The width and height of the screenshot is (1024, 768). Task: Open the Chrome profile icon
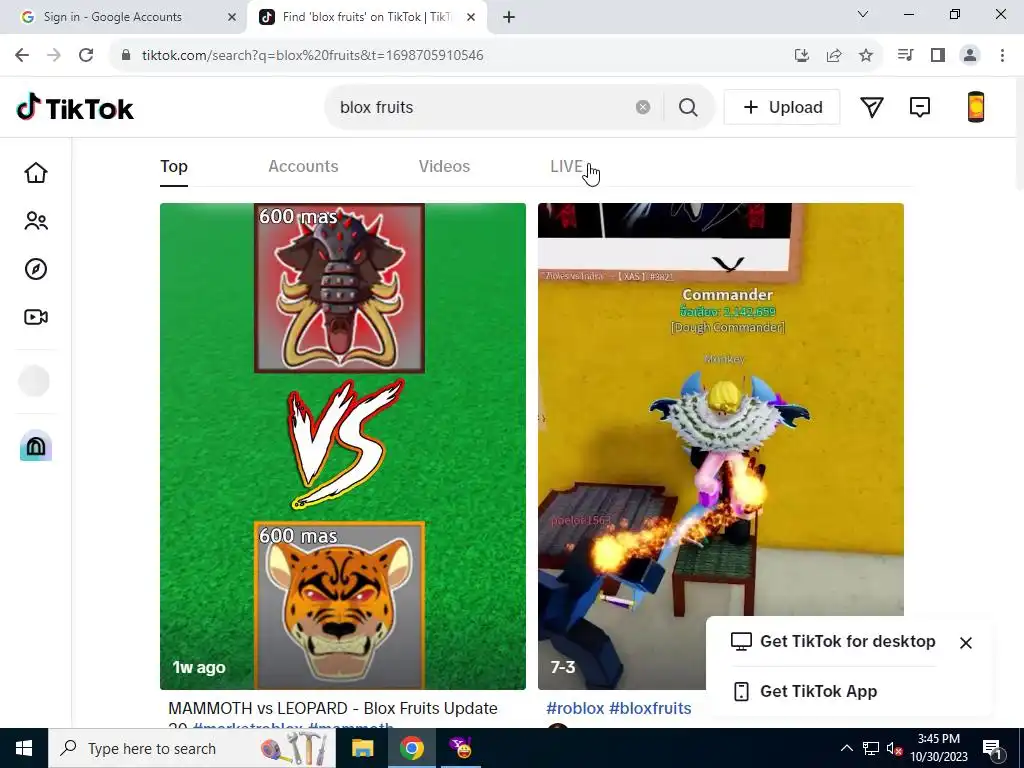pos(970,55)
